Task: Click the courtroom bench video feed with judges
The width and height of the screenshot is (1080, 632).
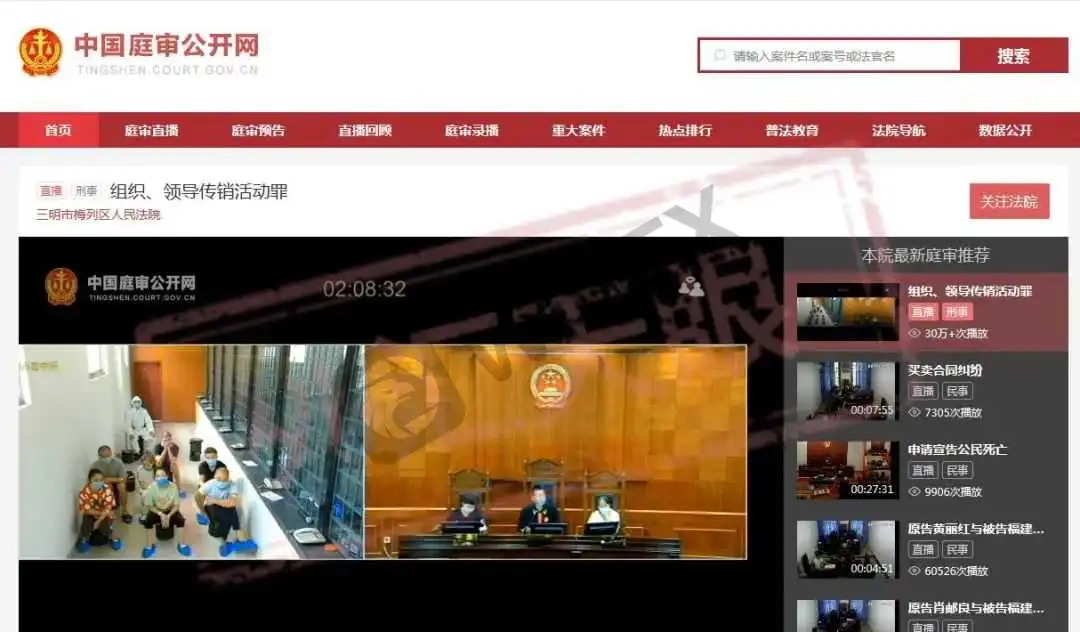Action: pos(555,452)
